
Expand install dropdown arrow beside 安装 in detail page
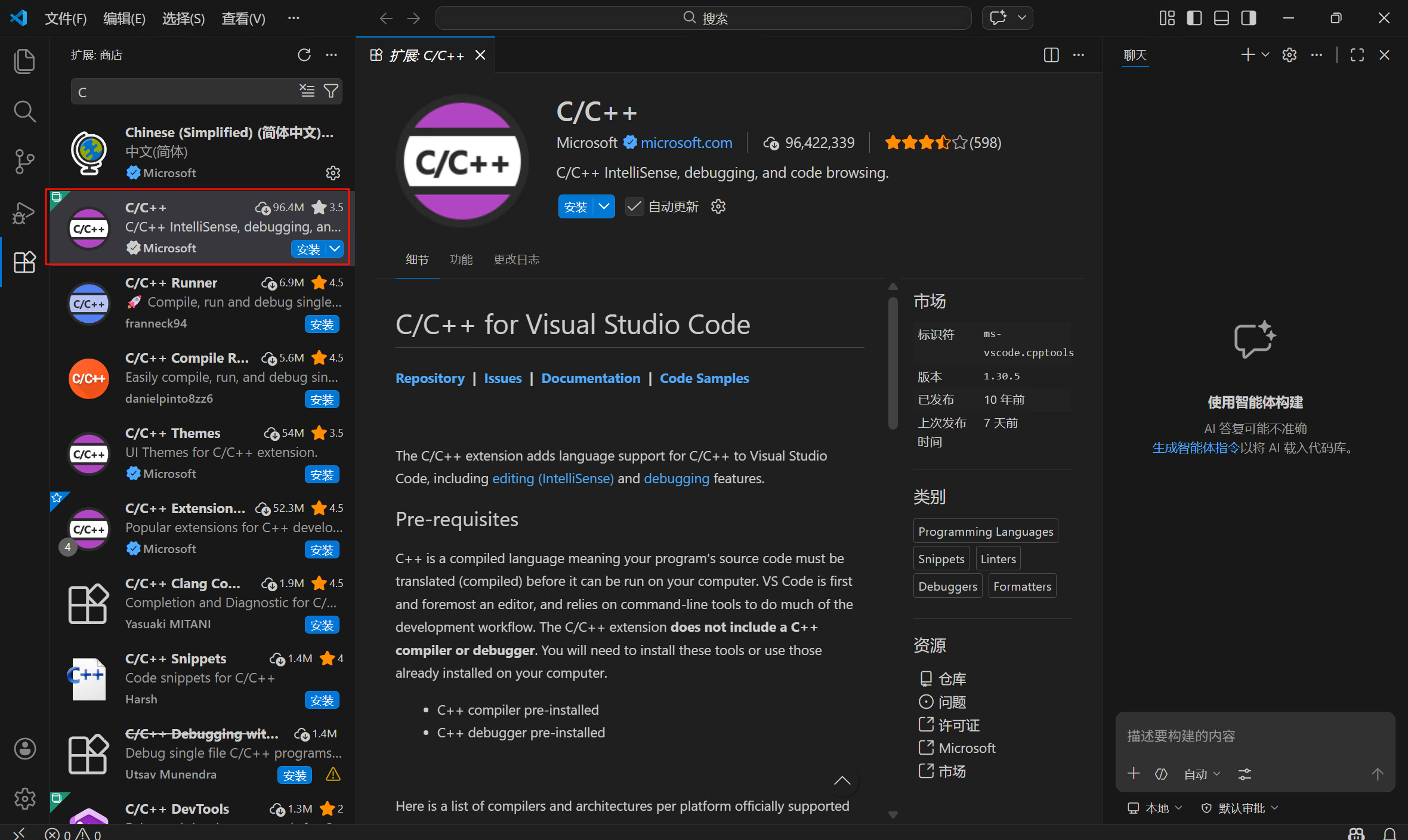(x=604, y=206)
